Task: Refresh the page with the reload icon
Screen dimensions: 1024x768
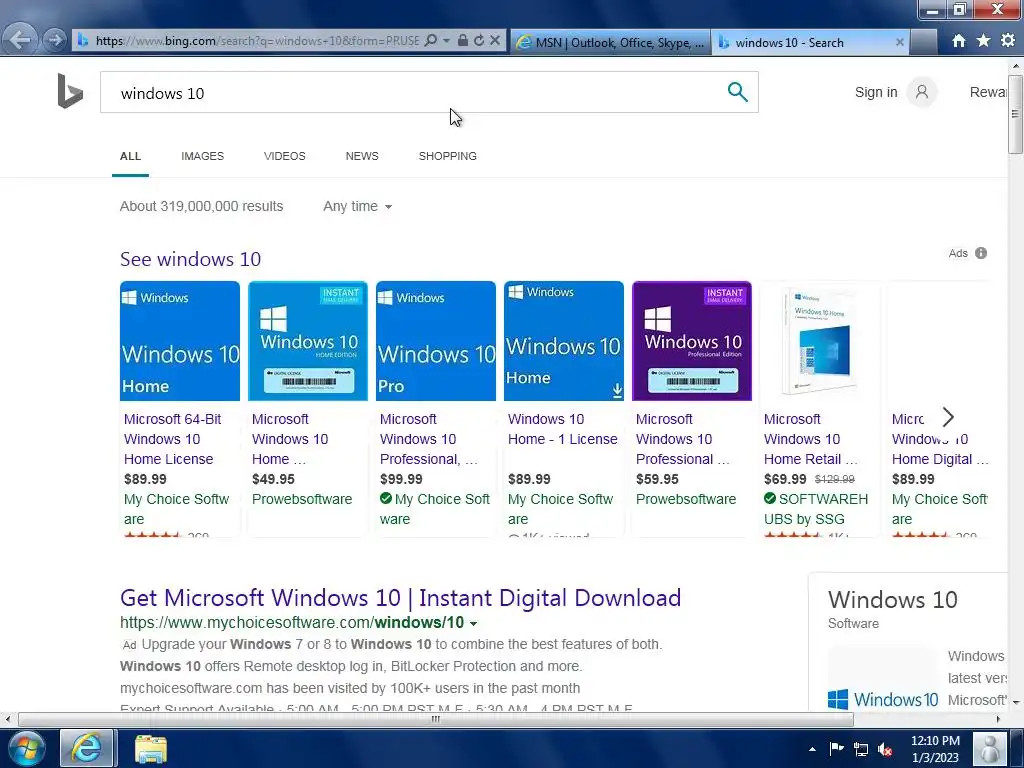Action: (479, 40)
